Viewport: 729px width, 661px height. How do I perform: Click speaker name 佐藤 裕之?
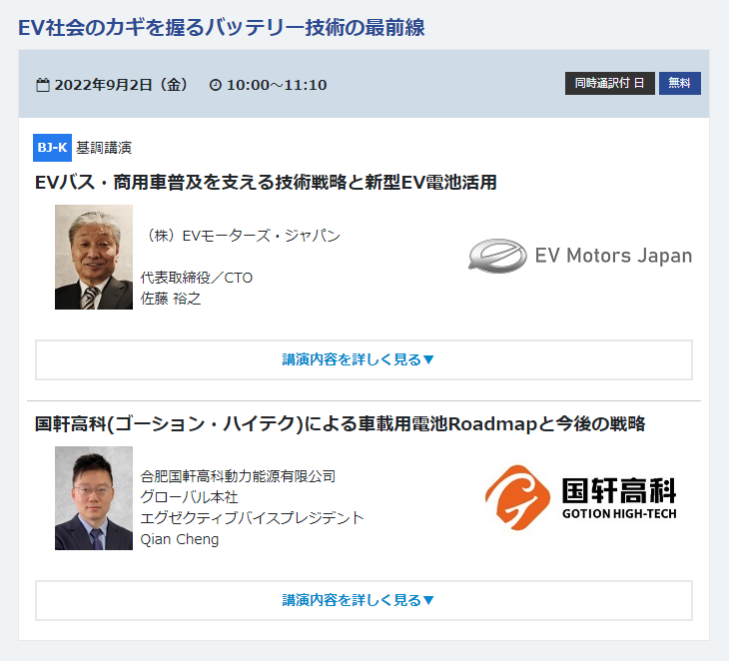171,298
